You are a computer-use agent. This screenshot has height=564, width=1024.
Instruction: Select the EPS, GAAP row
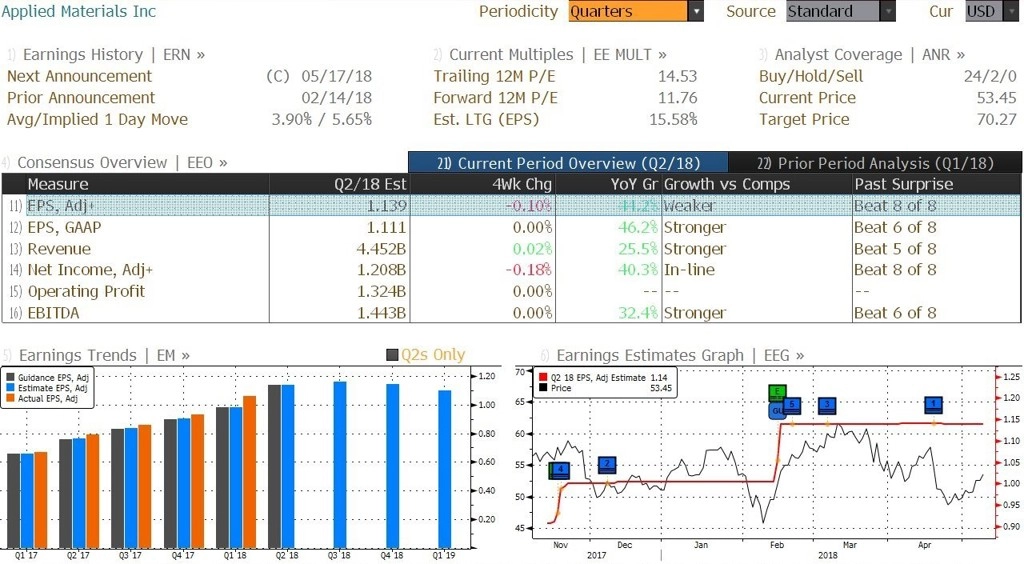(511, 227)
